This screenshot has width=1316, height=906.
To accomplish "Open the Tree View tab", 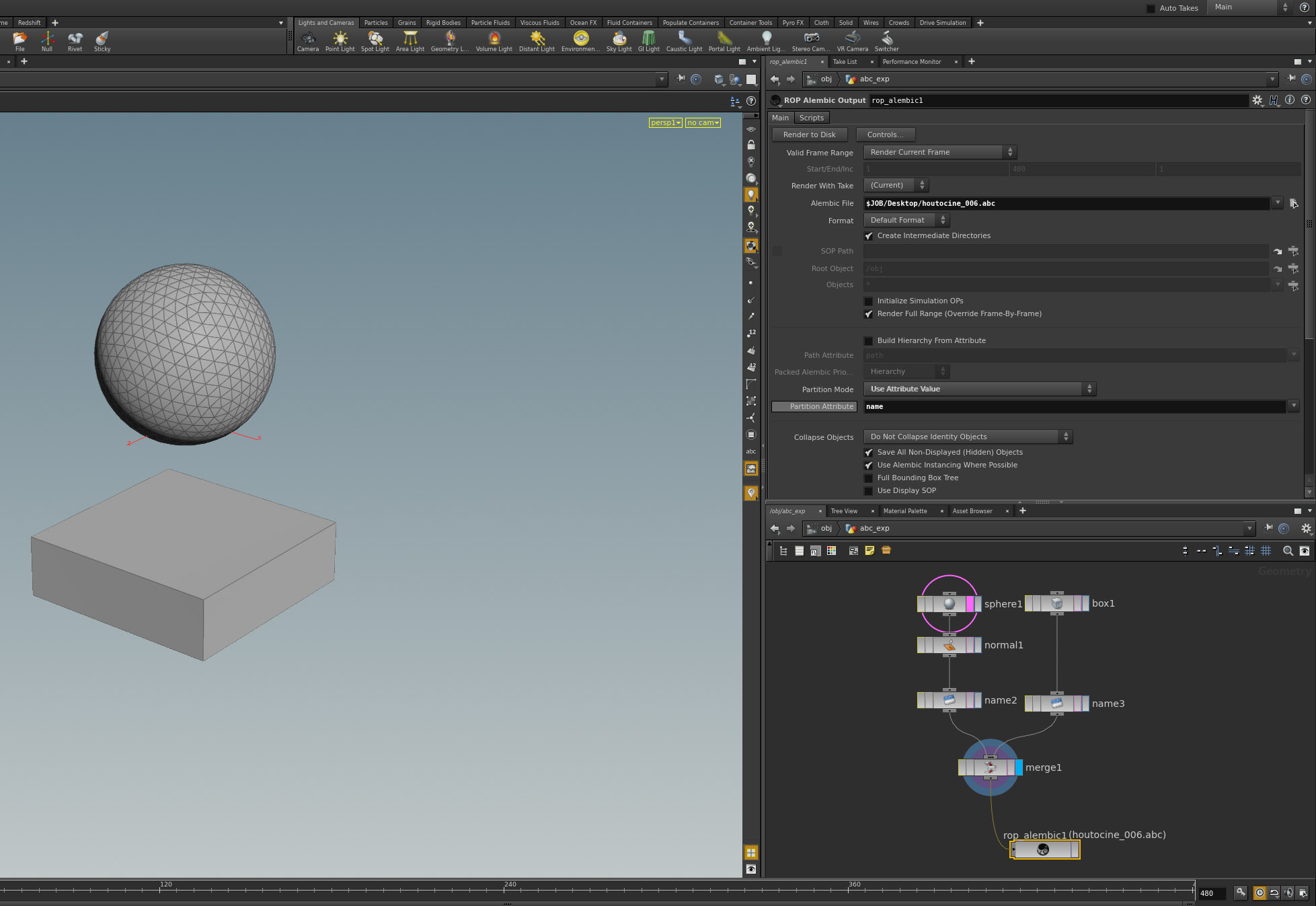I will 844,511.
